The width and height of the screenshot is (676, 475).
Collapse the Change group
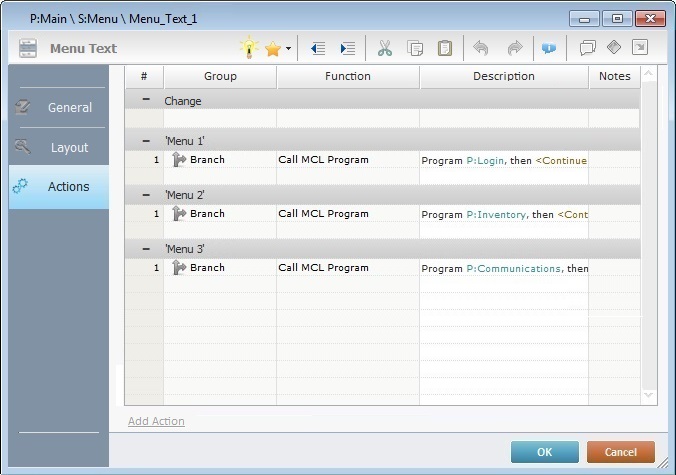[146, 100]
